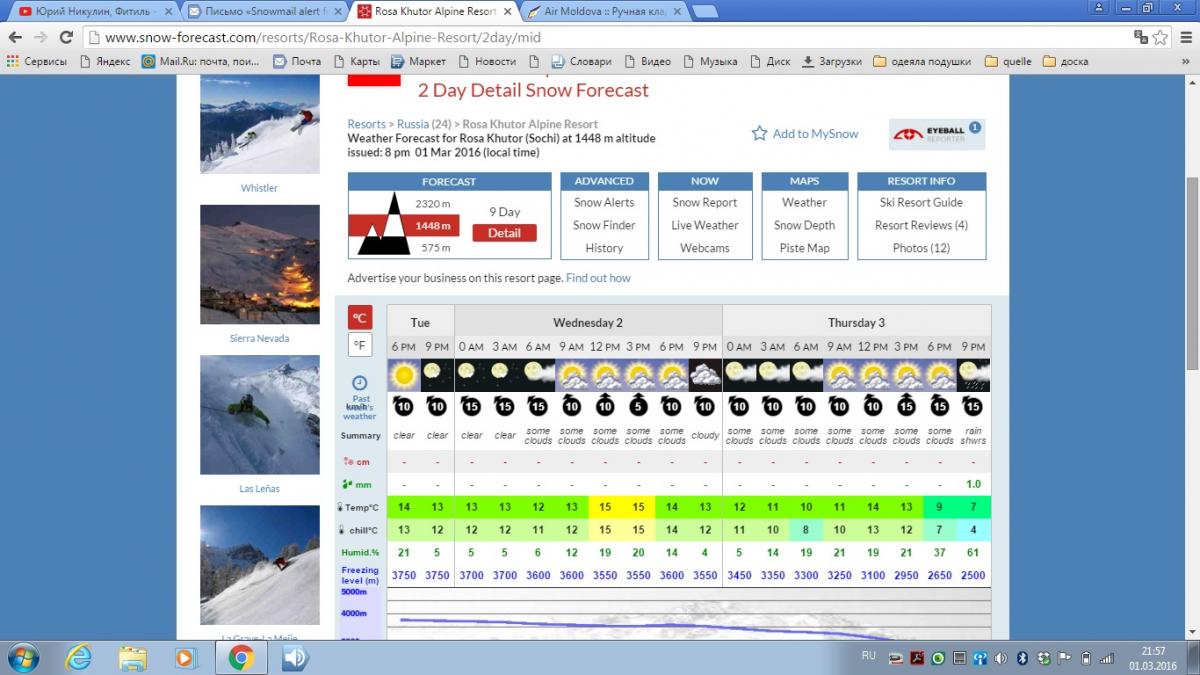The width and height of the screenshot is (1200, 675).
Task: Reload the current page
Action: pos(67,37)
